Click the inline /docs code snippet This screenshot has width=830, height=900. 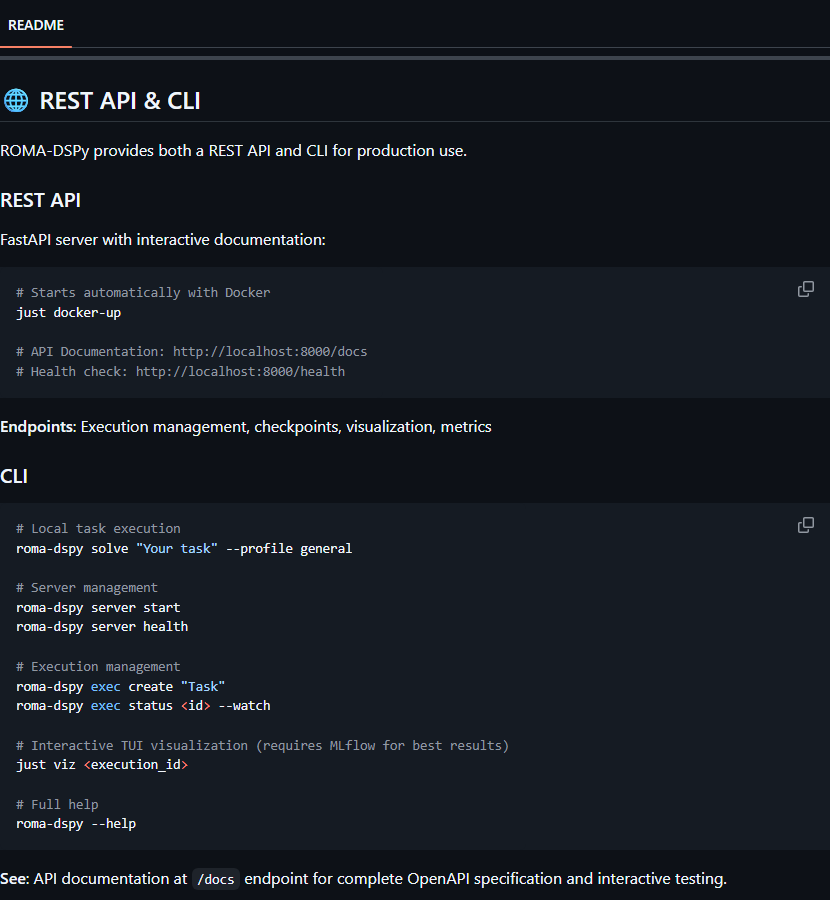pyautogui.click(x=215, y=880)
